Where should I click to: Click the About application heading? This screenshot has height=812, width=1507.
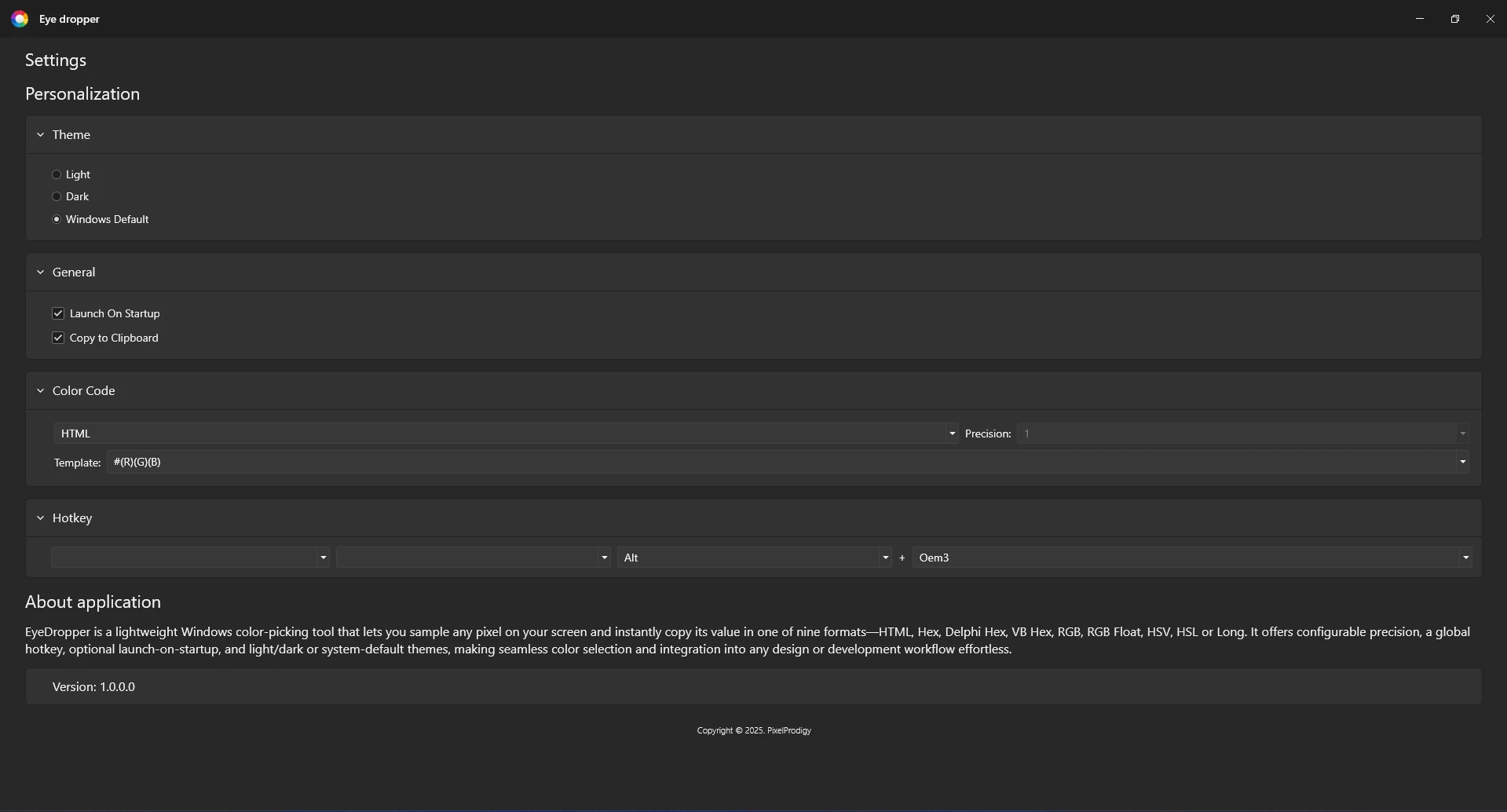pos(93,602)
